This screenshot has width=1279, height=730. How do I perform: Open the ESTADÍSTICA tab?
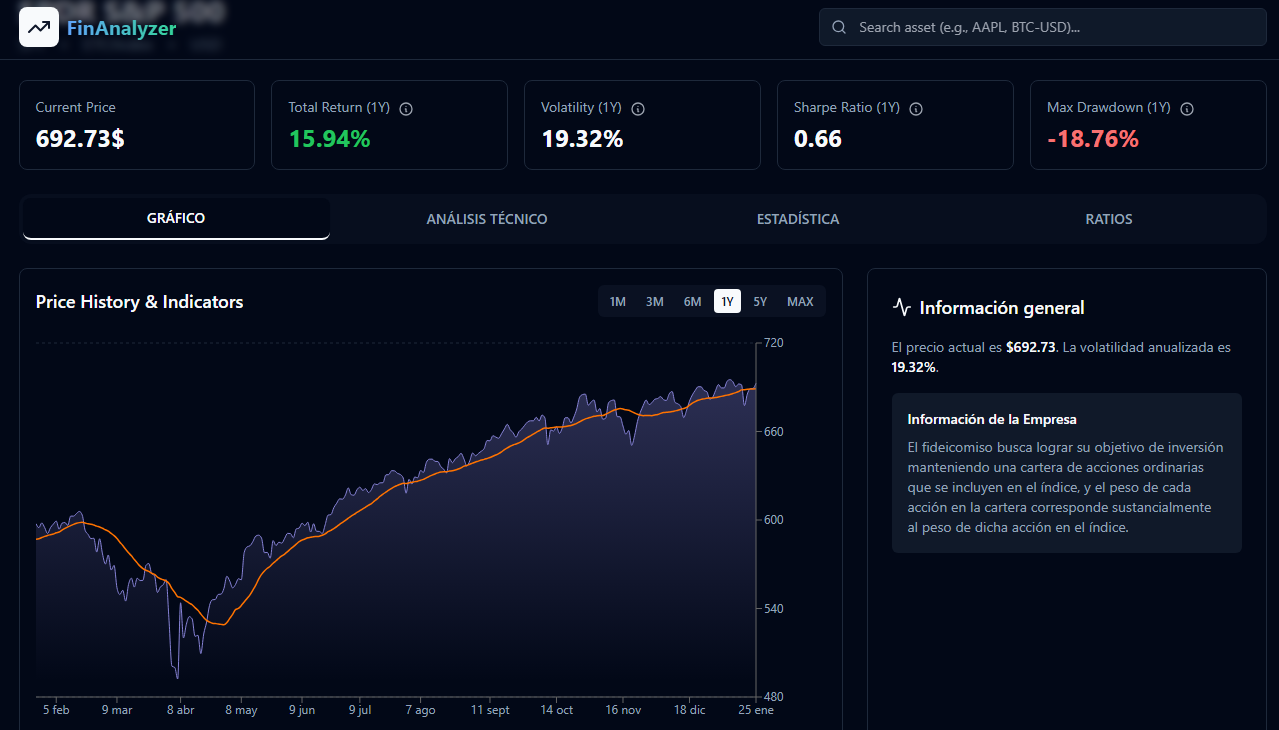tap(798, 219)
